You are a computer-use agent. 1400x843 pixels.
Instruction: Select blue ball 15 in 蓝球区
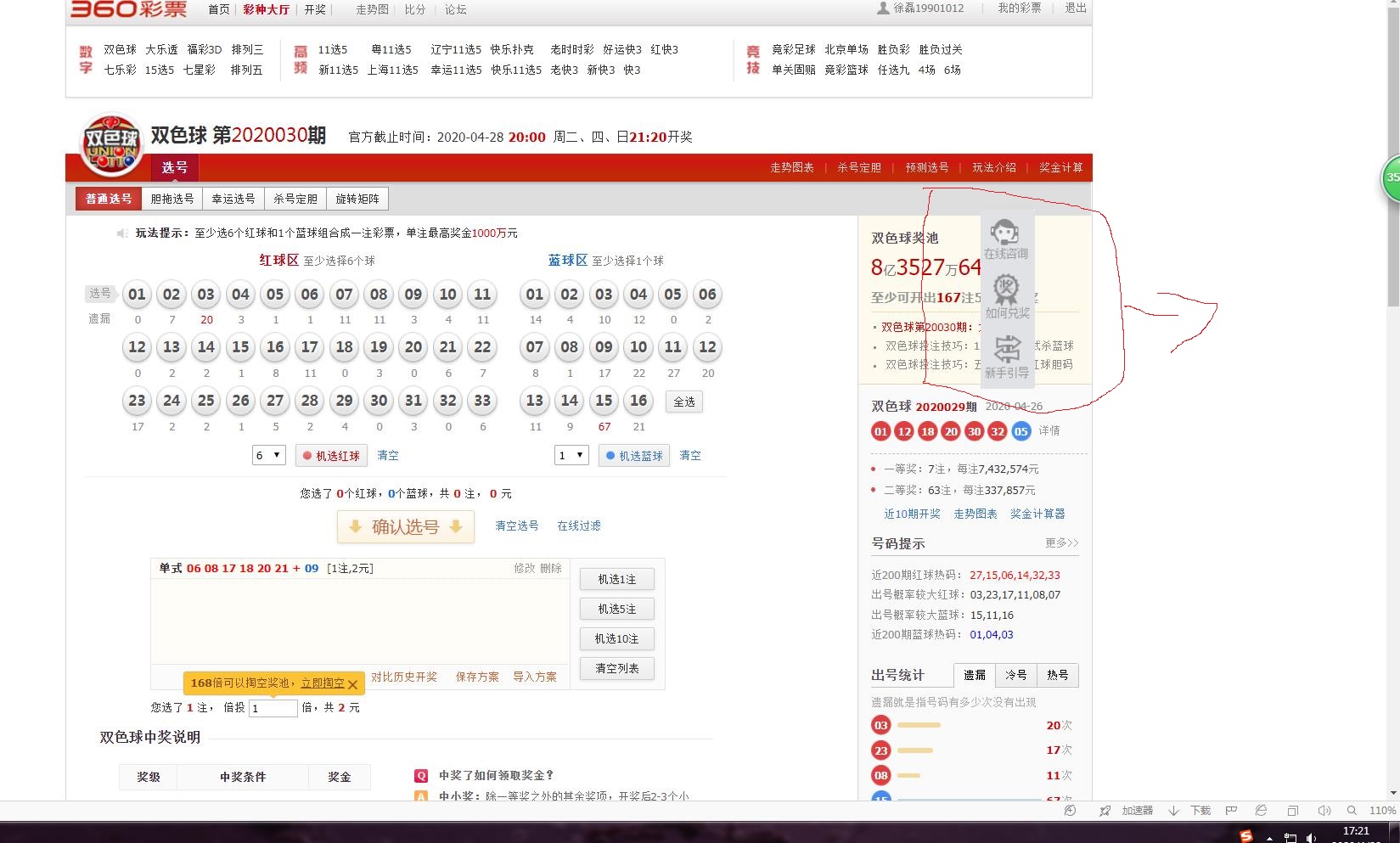point(604,401)
